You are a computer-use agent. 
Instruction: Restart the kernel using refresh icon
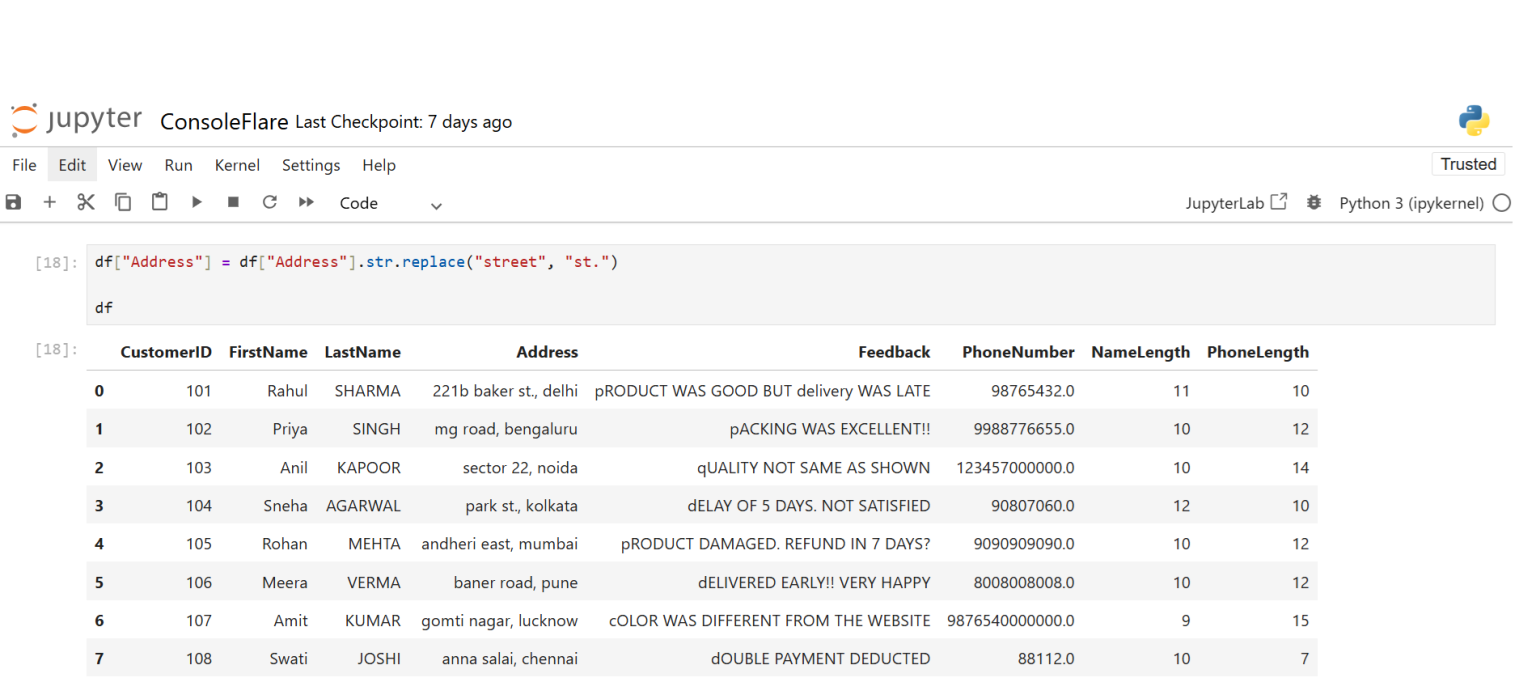[x=269, y=202]
